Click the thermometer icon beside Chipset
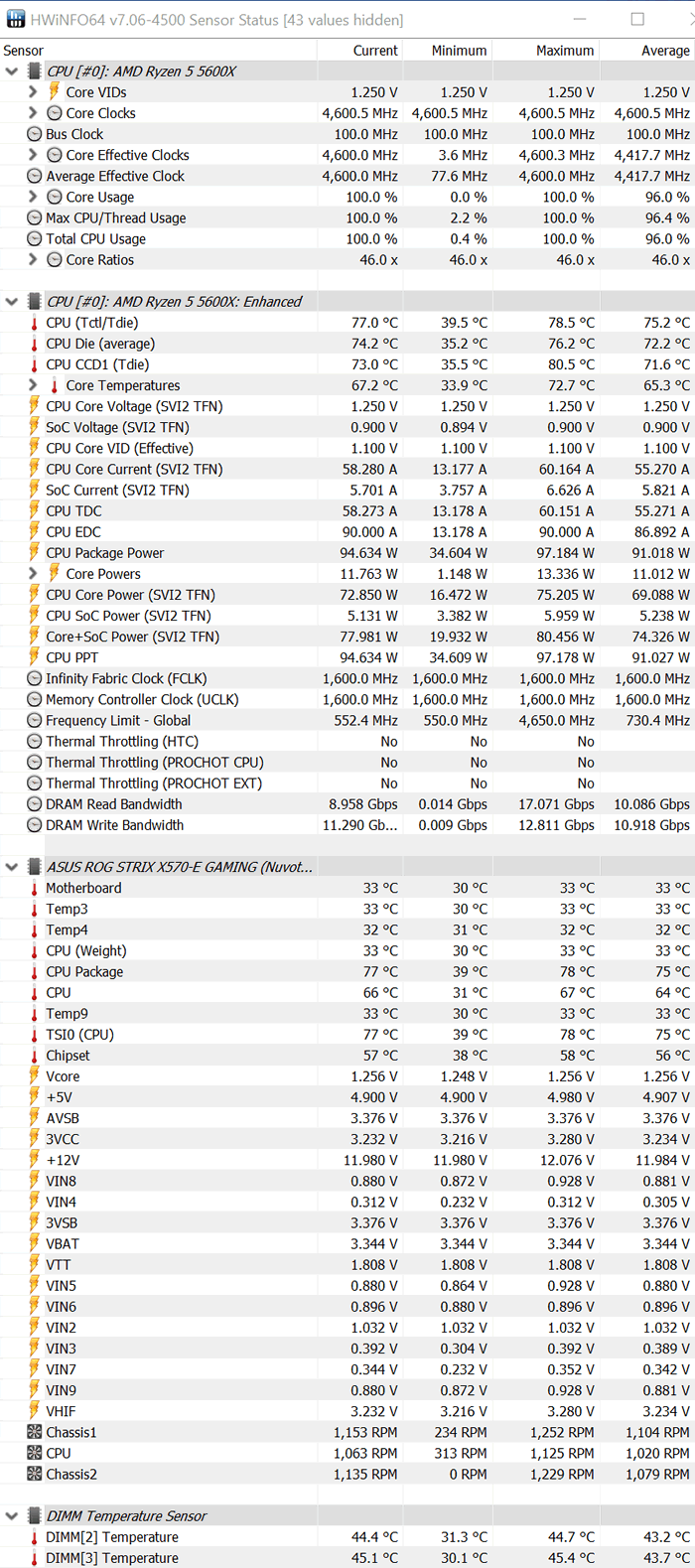 (35, 1056)
